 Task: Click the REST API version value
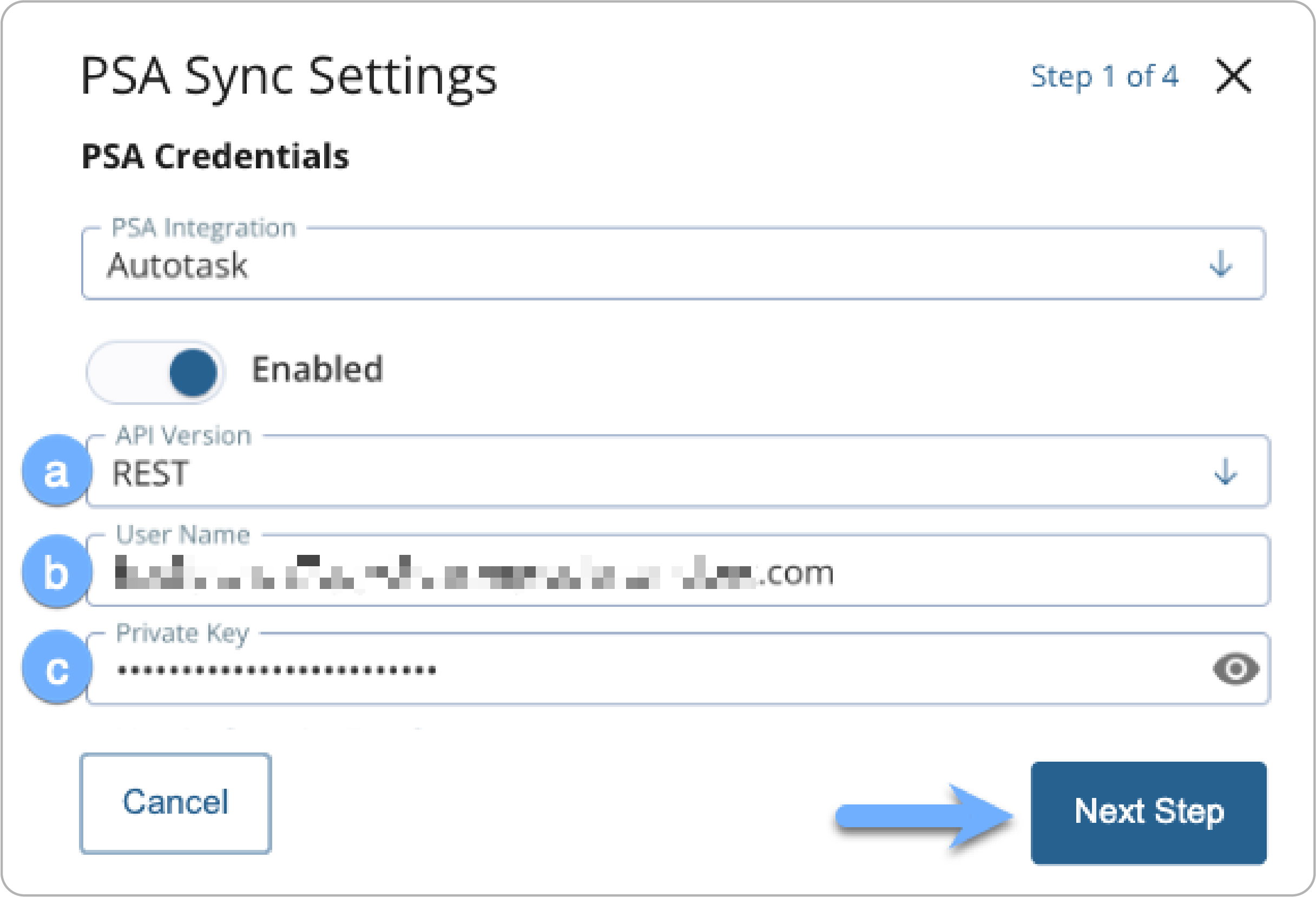tap(150, 474)
